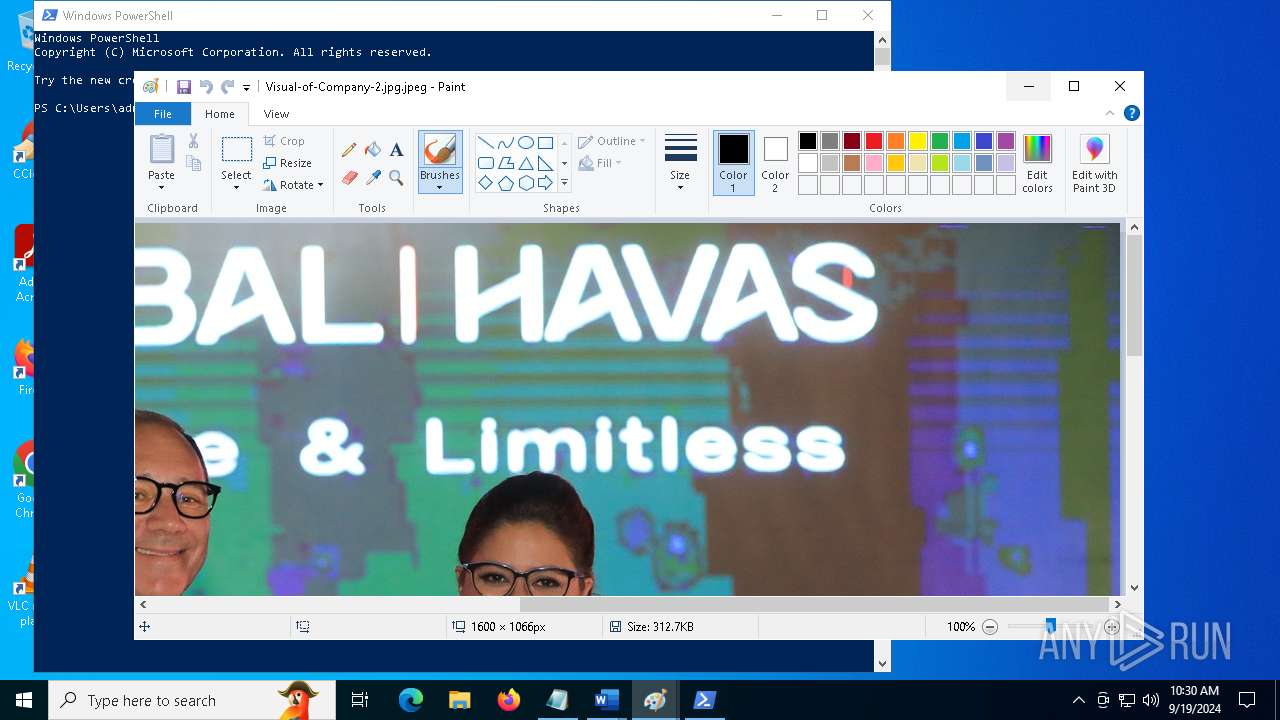Image resolution: width=1280 pixels, height=720 pixels.
Task: Select the Color picker eyedropper tool
Action: [x=373, y=178]
